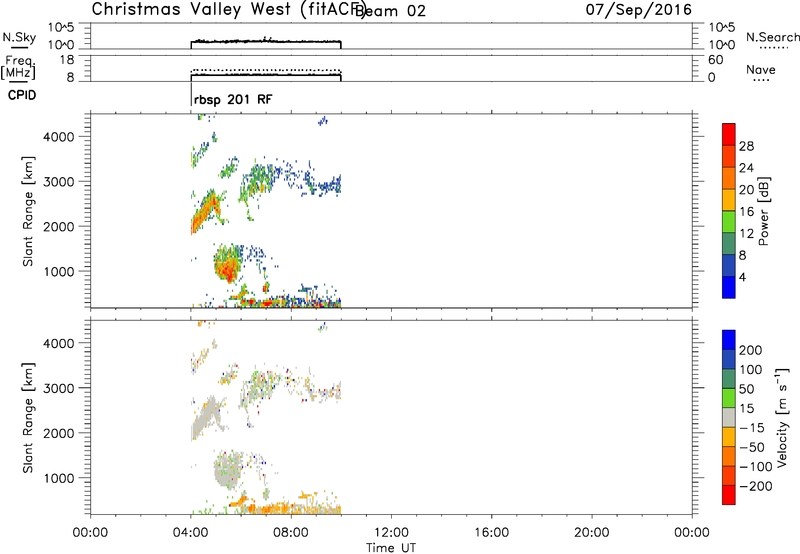Click the red-orange echo blob near 1000 km in power panel
The image size is (800, 554).
(228, 264)
